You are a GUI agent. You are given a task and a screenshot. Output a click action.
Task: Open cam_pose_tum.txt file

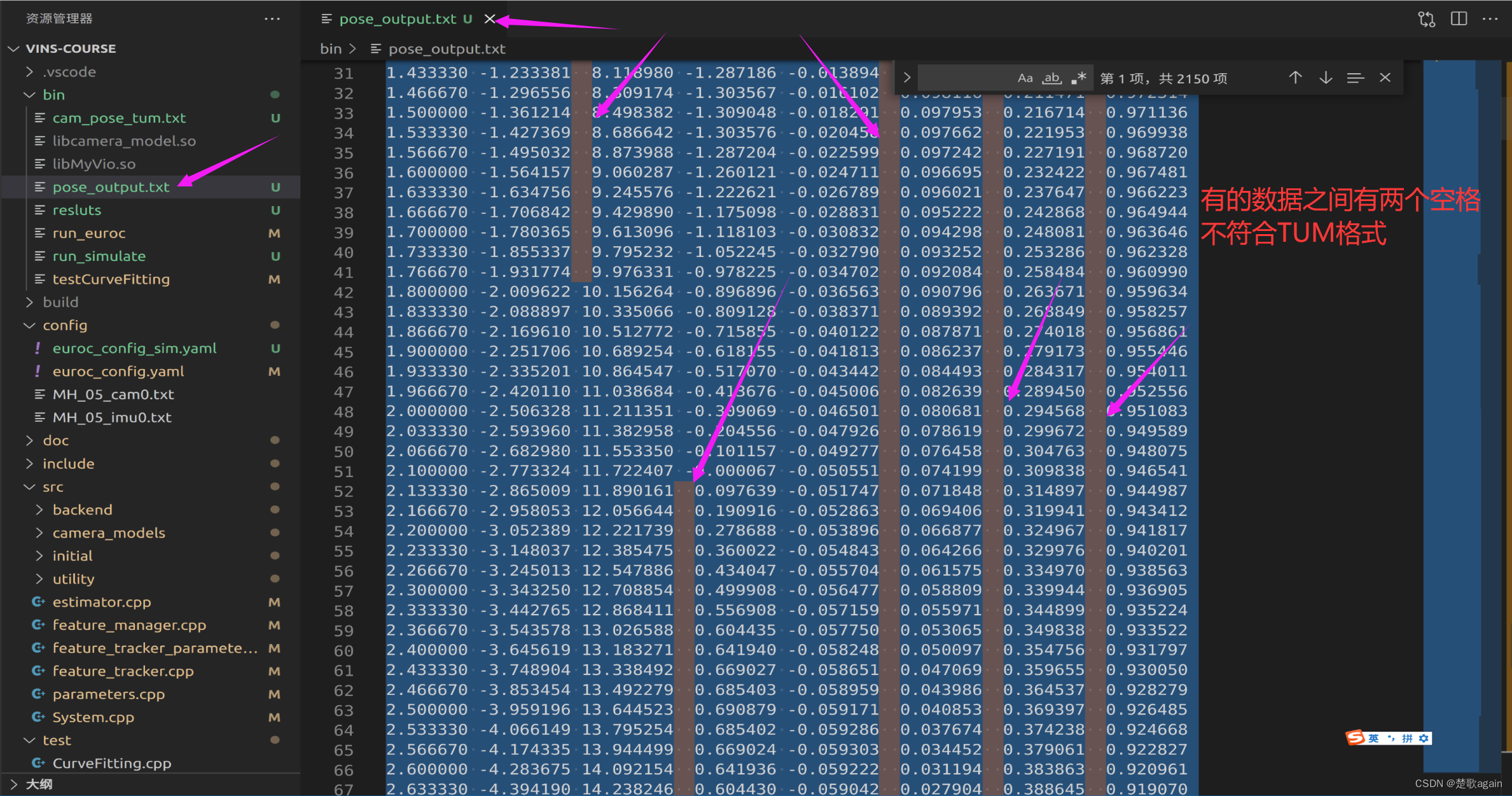click(x=119, y=118)
